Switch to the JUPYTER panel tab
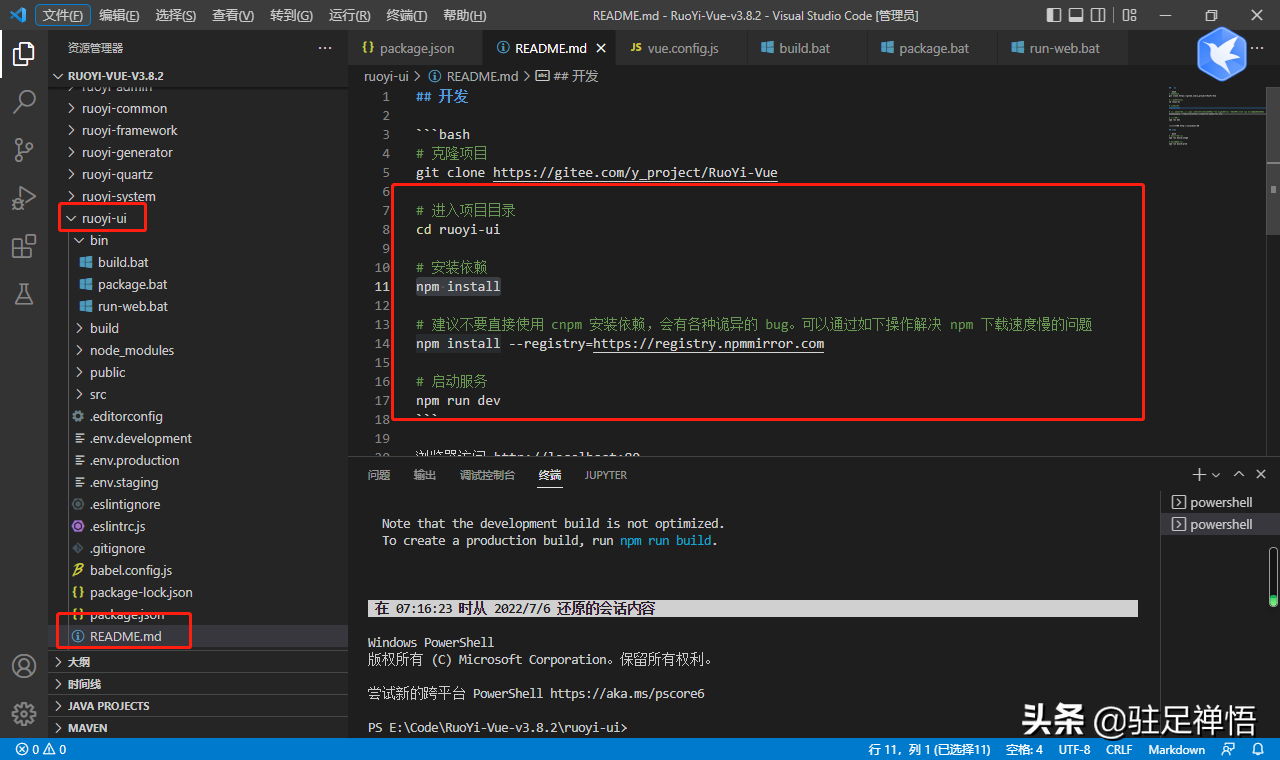Screen dimensions: 1280x760 606,475
